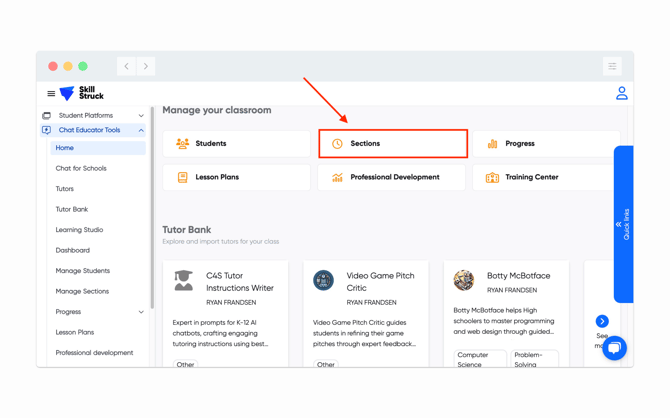
Task: Click the Lesson Plans card icon
Action: pos(183,177)
